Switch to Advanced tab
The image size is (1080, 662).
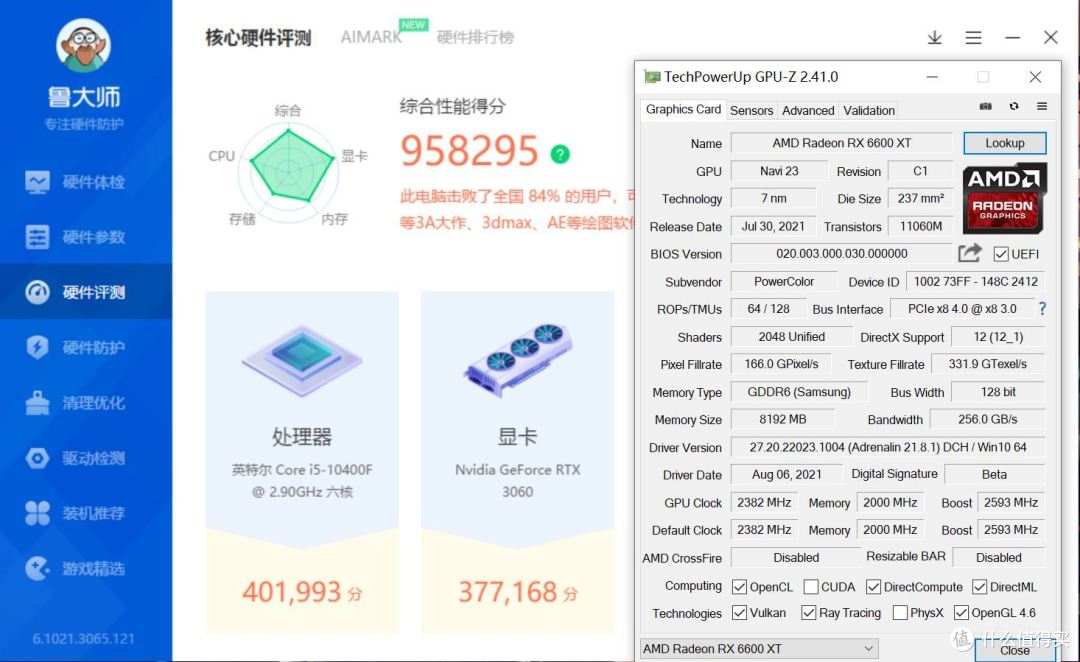point(808,110)
